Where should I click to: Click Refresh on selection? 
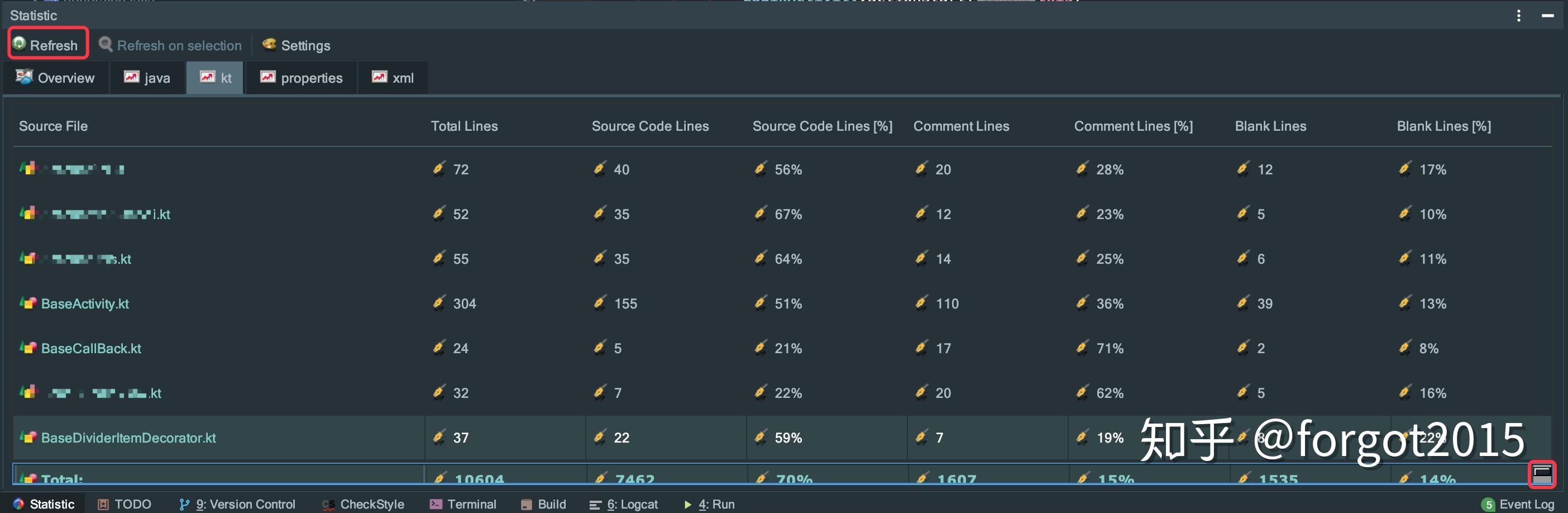point(170,45)
